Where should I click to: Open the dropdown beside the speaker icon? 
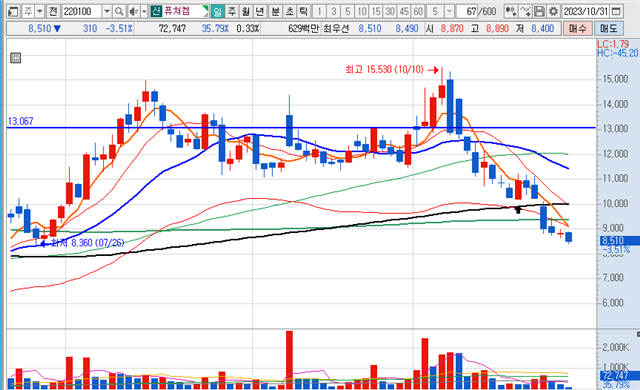point(144,11)
